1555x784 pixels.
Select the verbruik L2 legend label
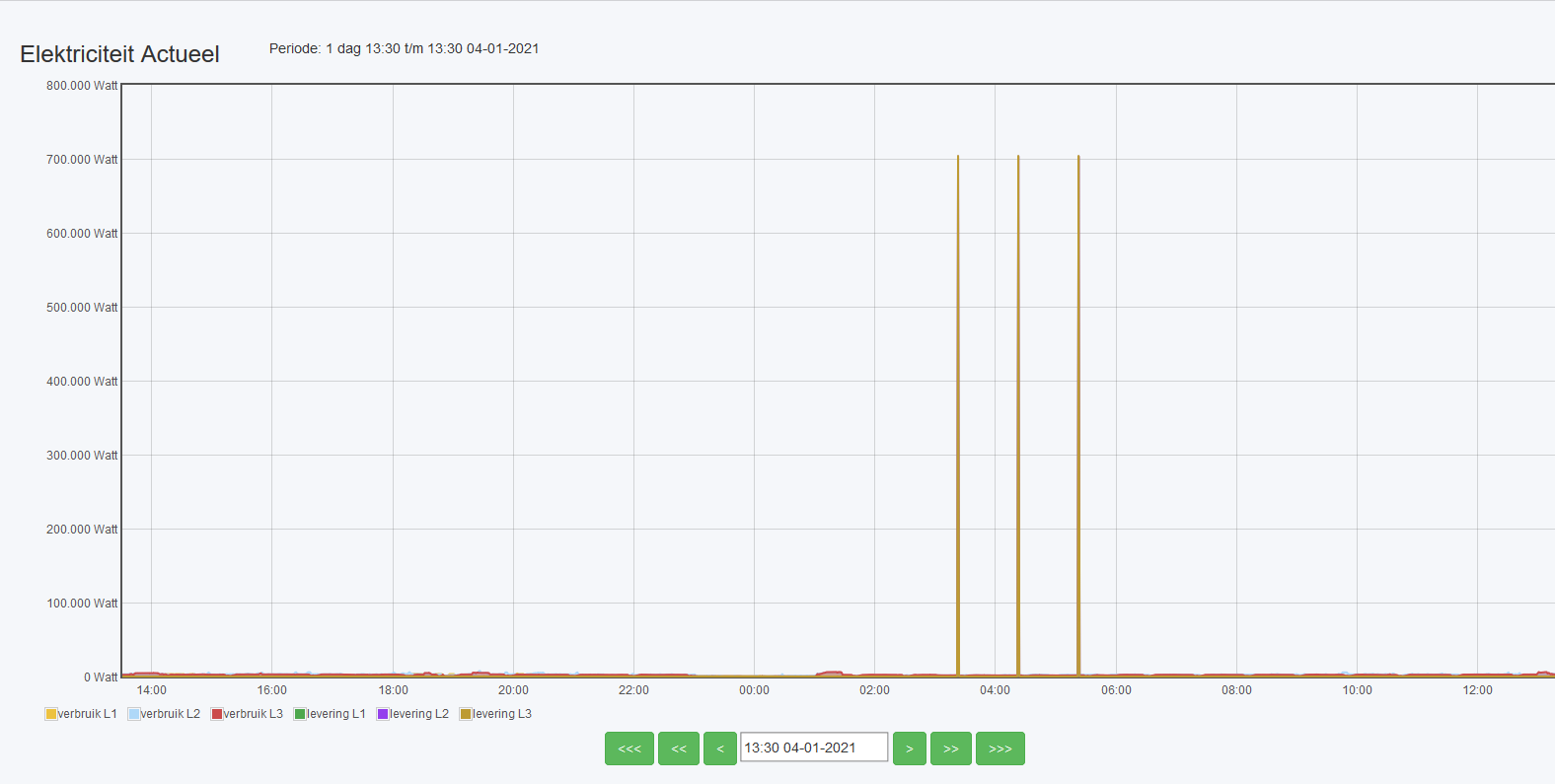point(171,714)
